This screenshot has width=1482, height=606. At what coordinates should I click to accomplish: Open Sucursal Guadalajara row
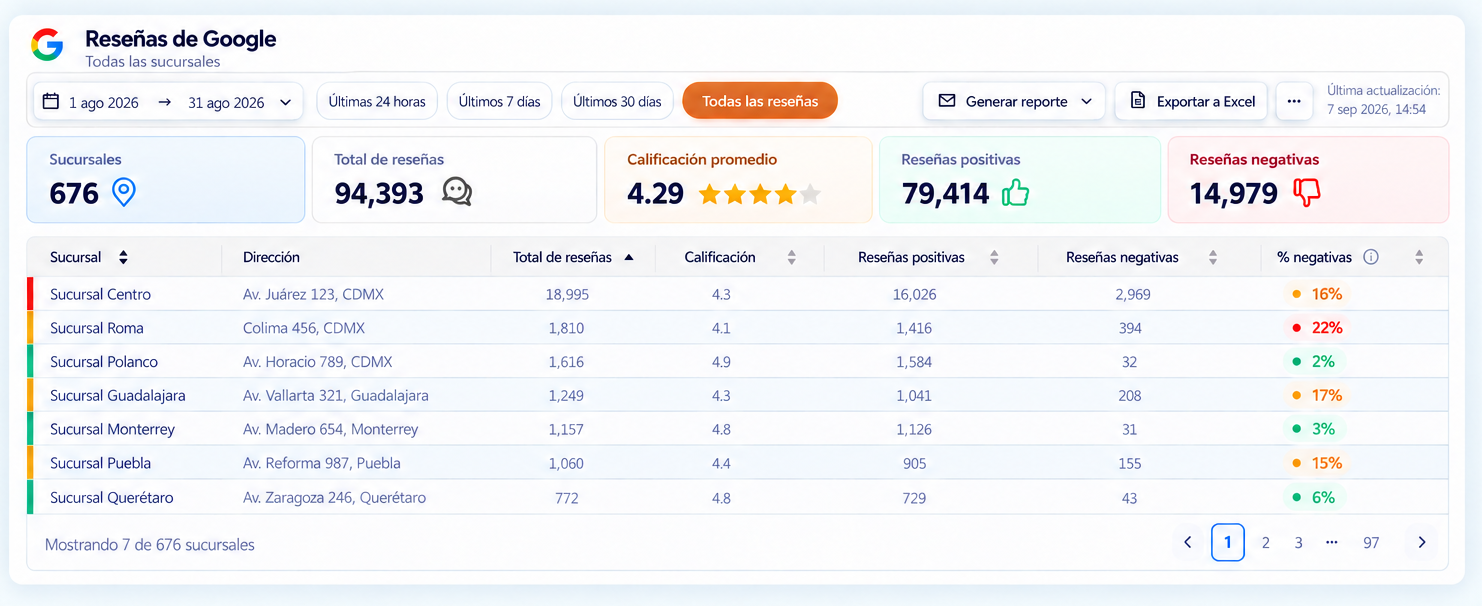point(737,395)
